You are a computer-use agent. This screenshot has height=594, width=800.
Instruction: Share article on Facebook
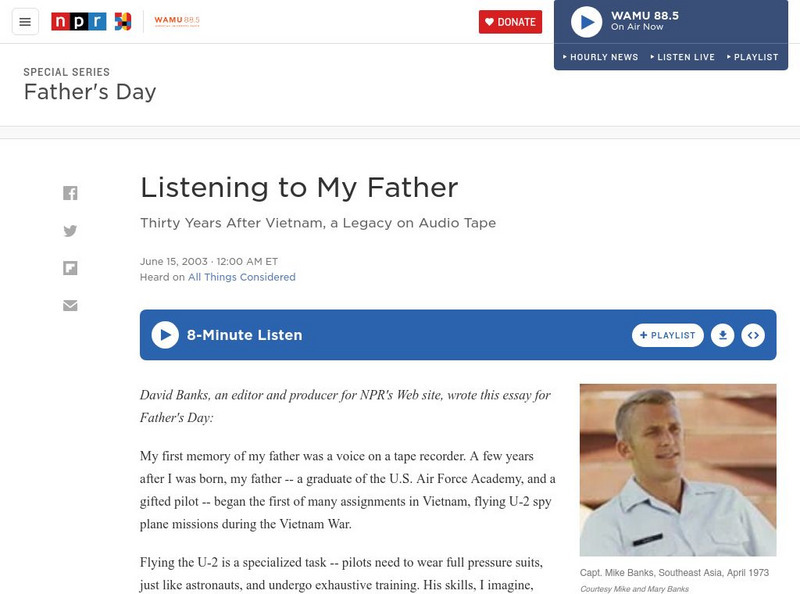(70, 193)
